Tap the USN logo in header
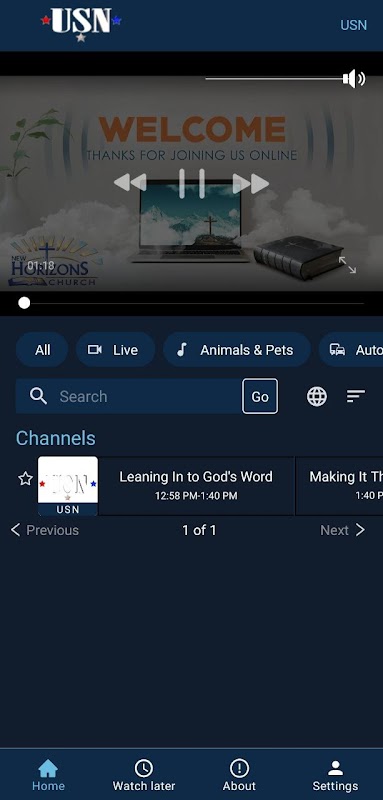The image size is (383, 800). (x=81, y=23)
